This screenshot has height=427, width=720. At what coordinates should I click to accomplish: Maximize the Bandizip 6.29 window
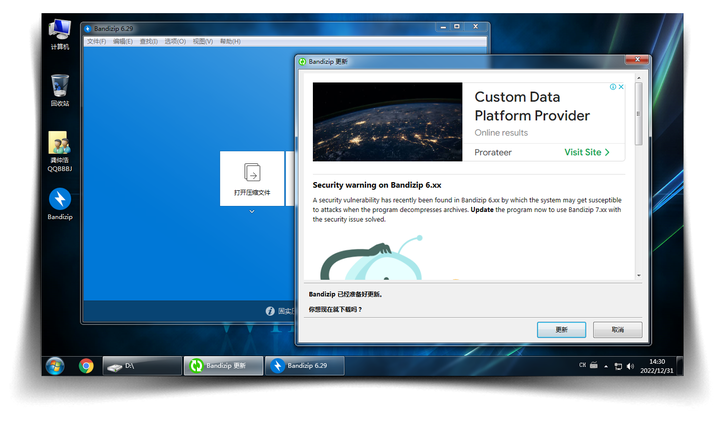coord(457,27)
